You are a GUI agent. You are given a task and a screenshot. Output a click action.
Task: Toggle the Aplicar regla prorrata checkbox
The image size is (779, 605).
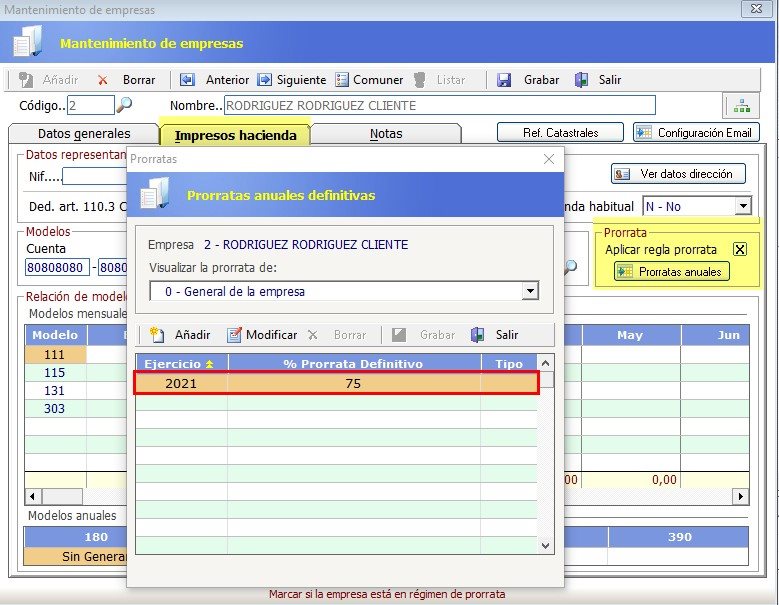point(740,249)
